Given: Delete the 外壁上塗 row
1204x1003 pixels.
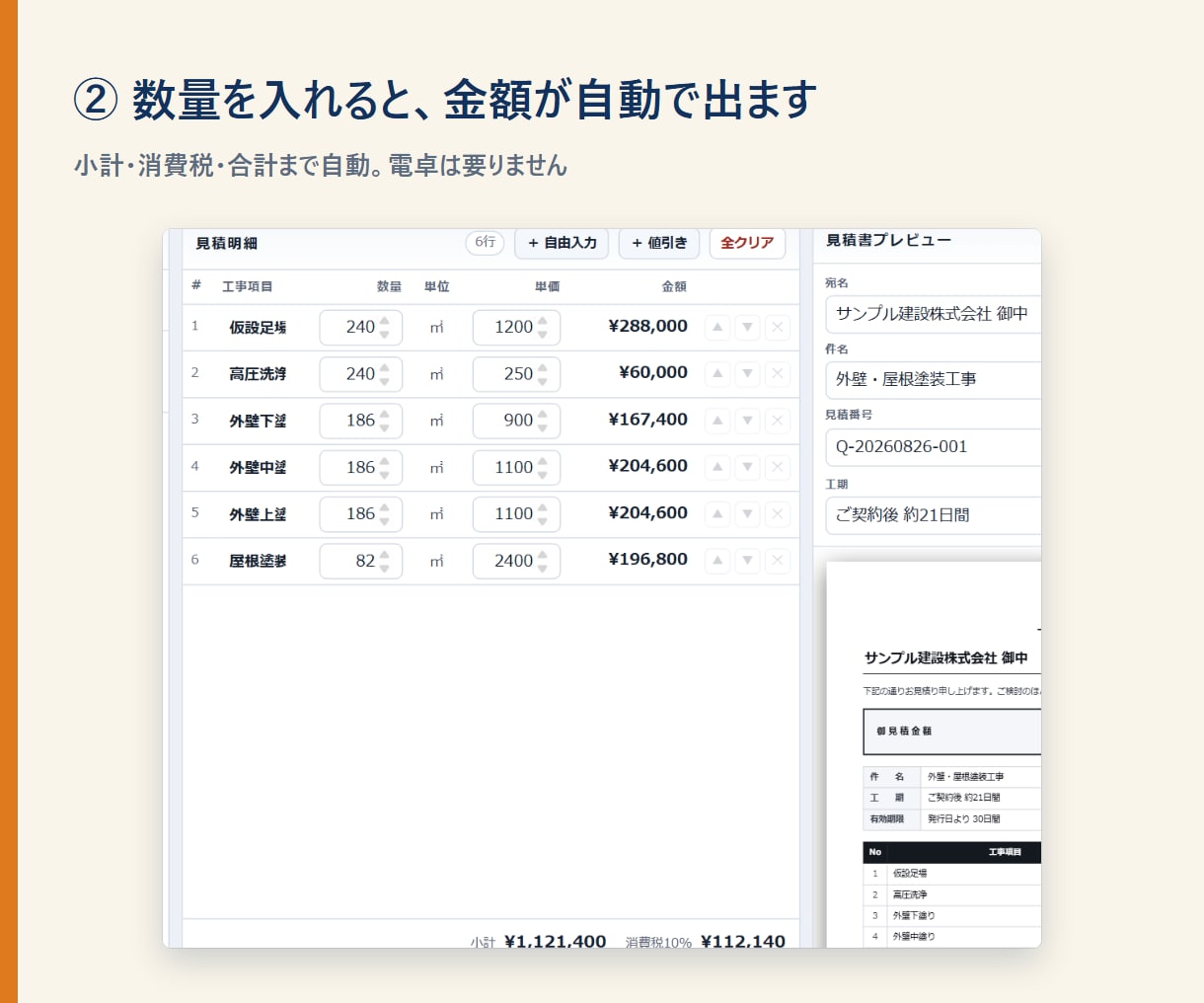Looking at the screenshot, I should (778, 513).
